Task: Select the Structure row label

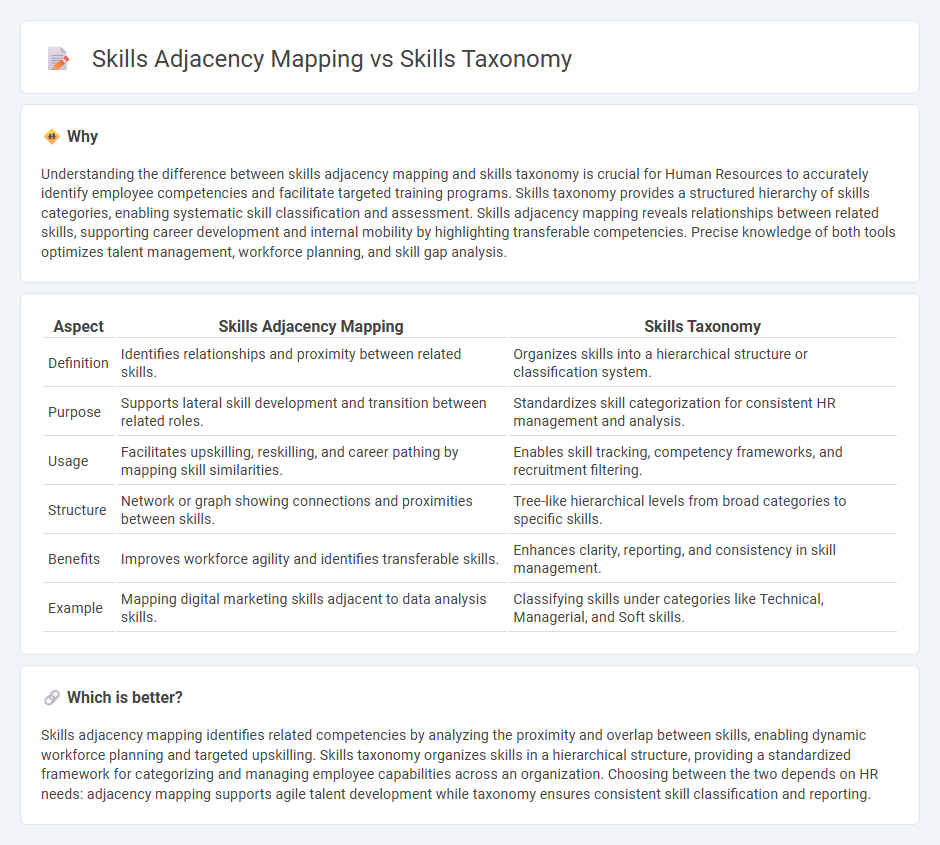Action: [x=79, y=510]
